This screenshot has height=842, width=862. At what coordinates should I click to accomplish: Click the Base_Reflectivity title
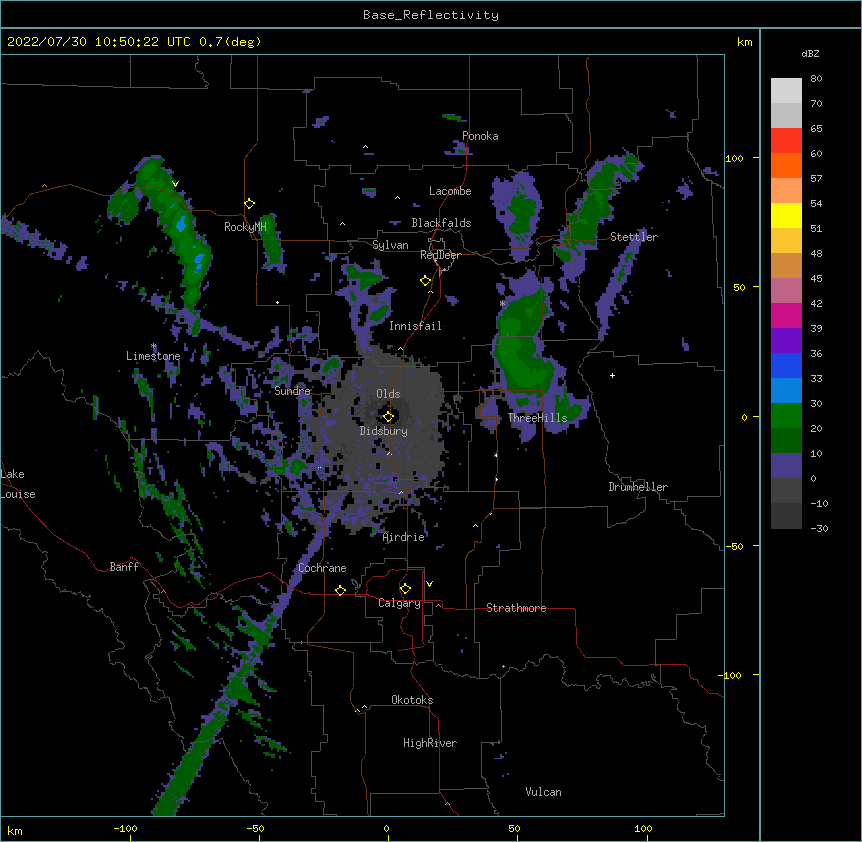pyautogui.click(x=431, y=15)
